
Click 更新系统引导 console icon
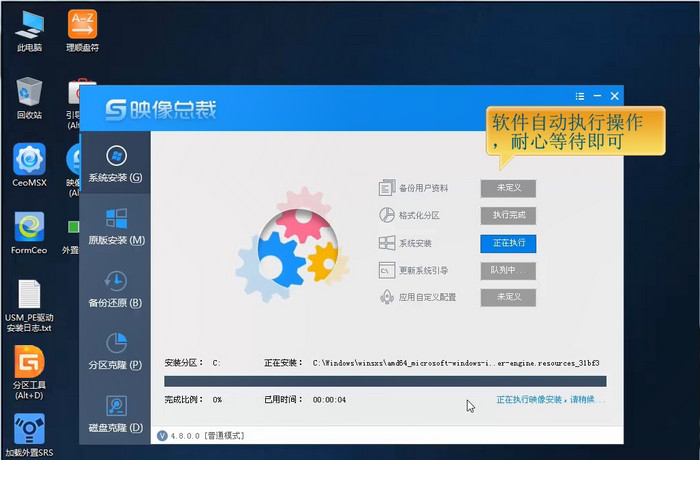(387, 270)
